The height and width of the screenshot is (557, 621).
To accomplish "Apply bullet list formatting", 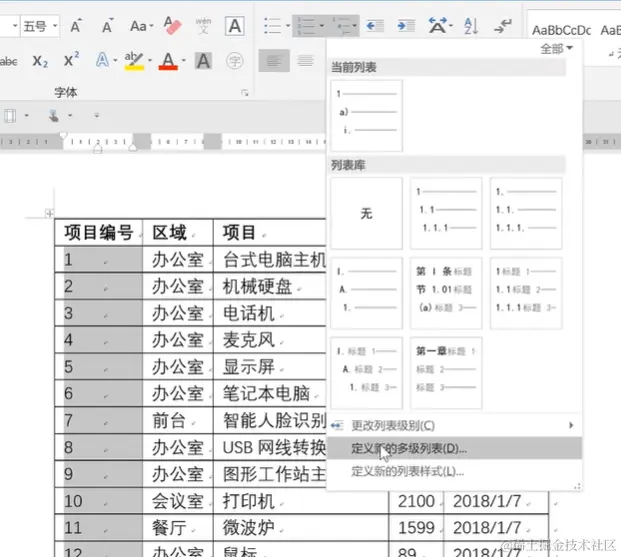I will tap(272, 26).
